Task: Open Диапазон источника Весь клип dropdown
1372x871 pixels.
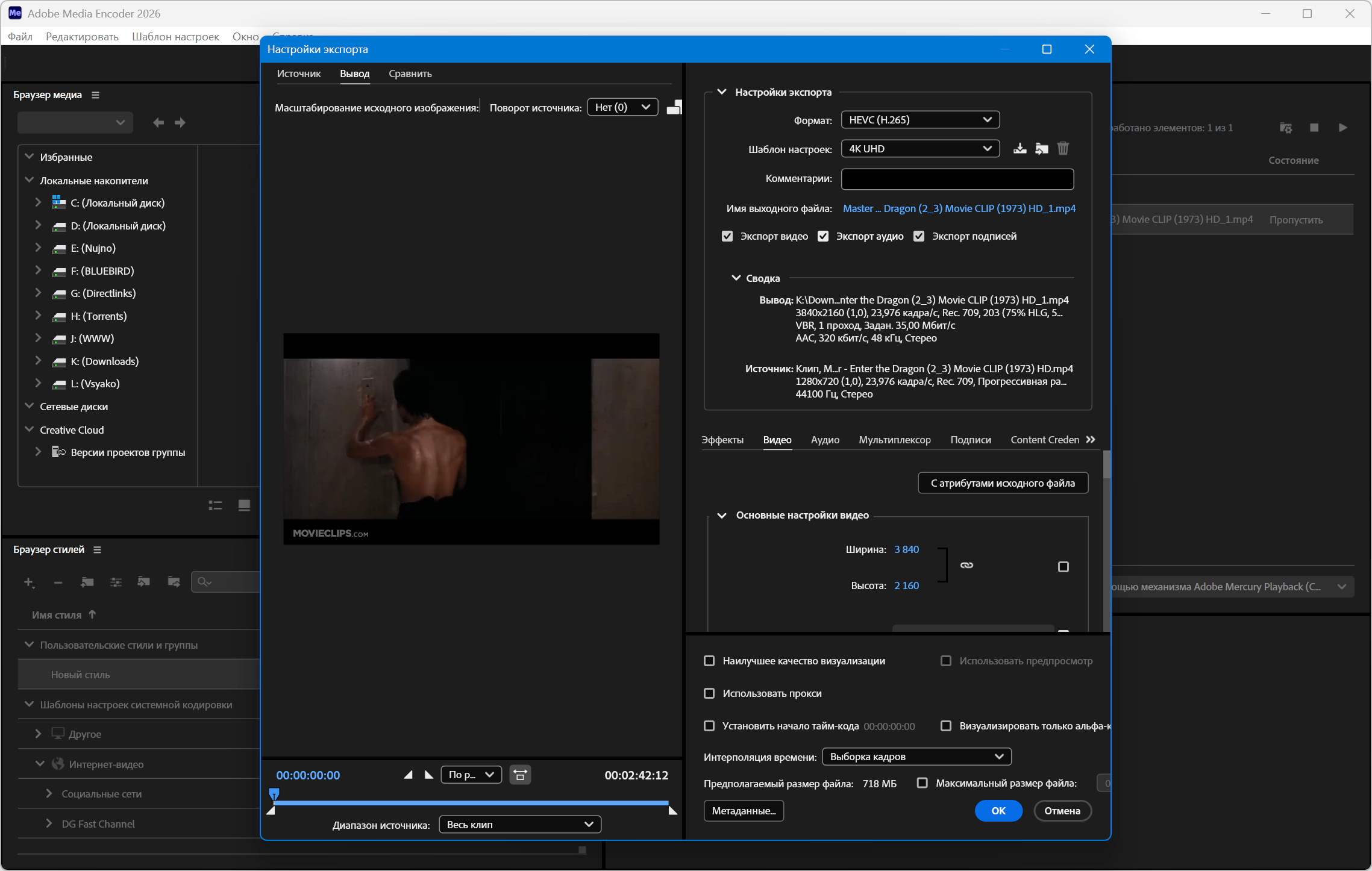Action: pos(520,825)
